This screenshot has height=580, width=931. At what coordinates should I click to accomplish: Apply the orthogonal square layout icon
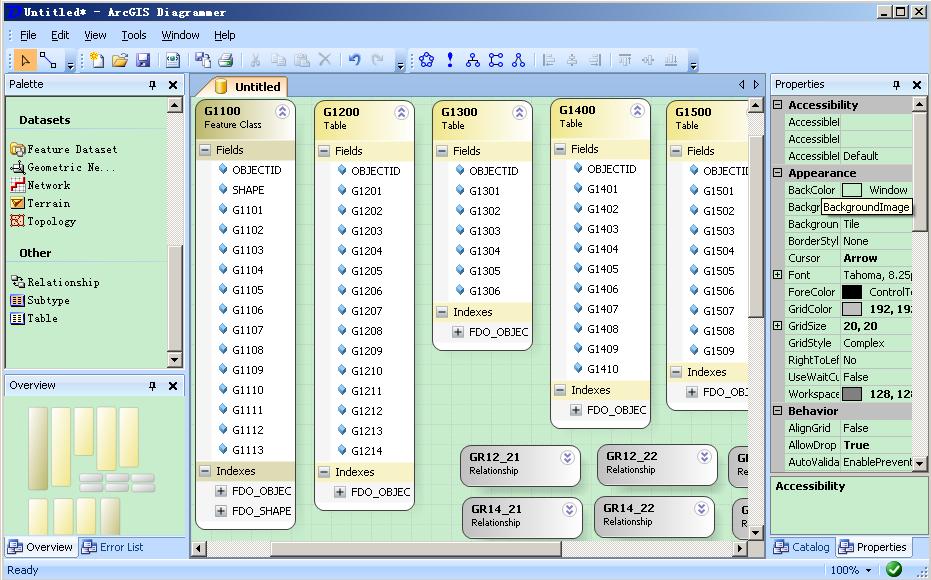tap(496, 60)
